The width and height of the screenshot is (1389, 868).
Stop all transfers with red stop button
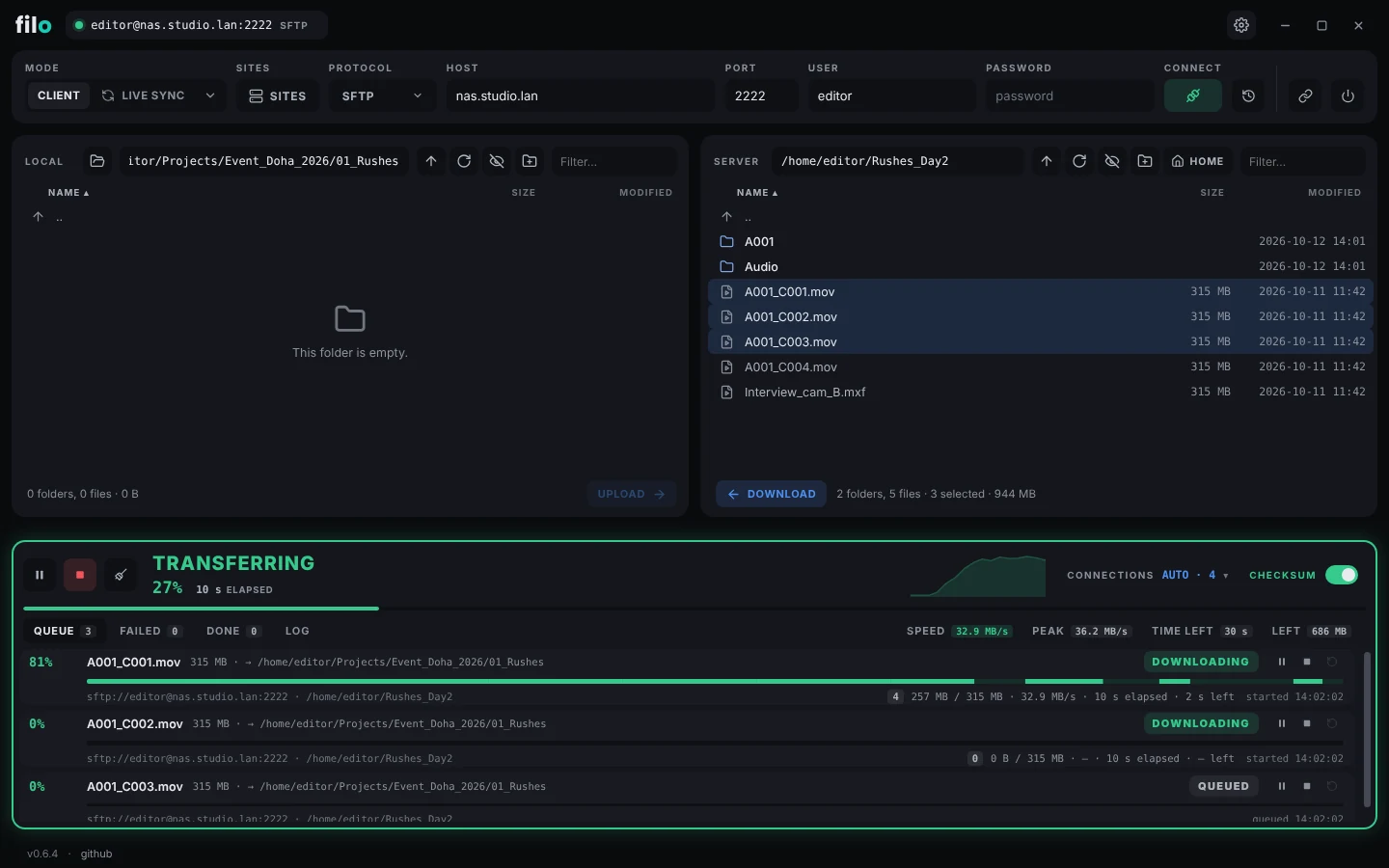pos(80,575)
